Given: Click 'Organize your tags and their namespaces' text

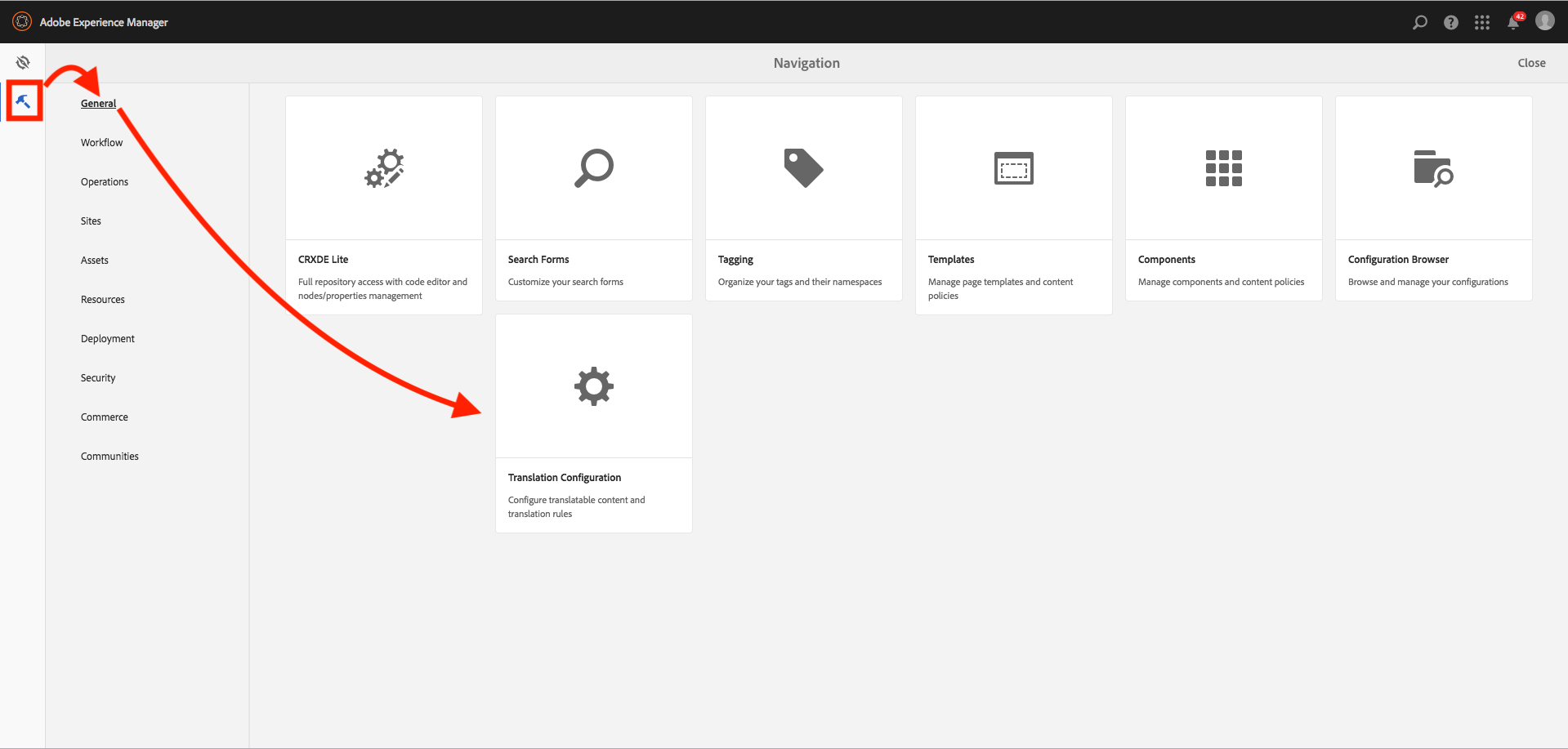Looking at the screenshot, I should pos(800,282).
